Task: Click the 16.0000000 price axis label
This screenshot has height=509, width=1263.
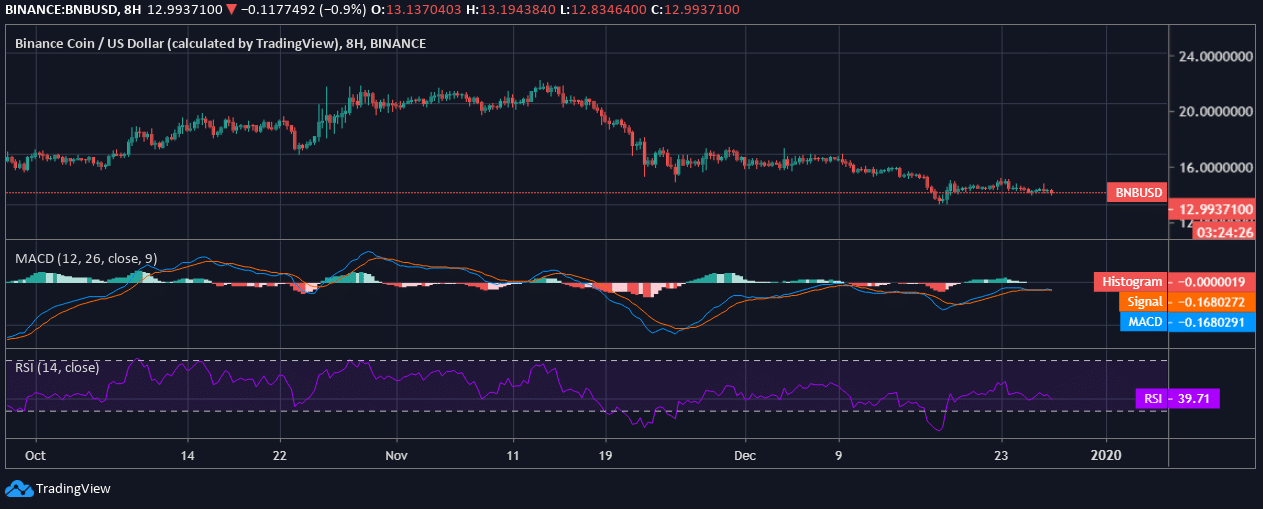Action: pyautogui.click(x=1215, y=168)
